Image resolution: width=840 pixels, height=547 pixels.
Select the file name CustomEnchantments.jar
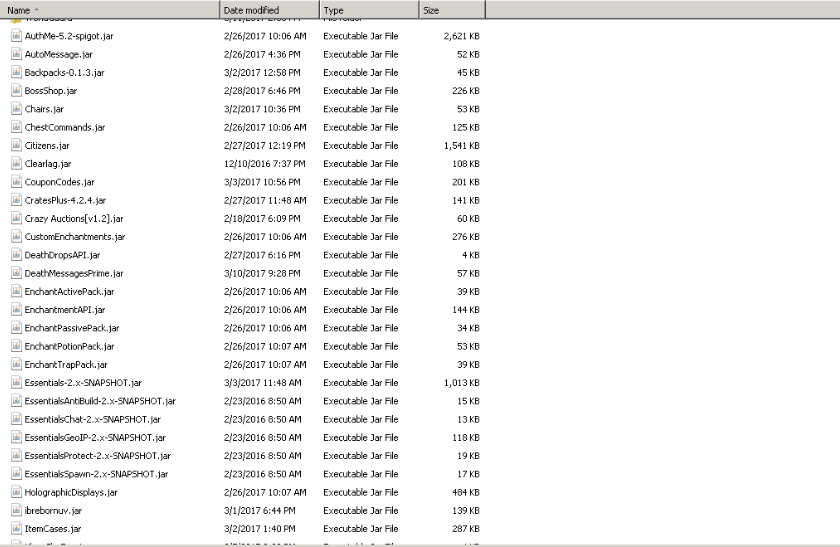coord(75,236)
